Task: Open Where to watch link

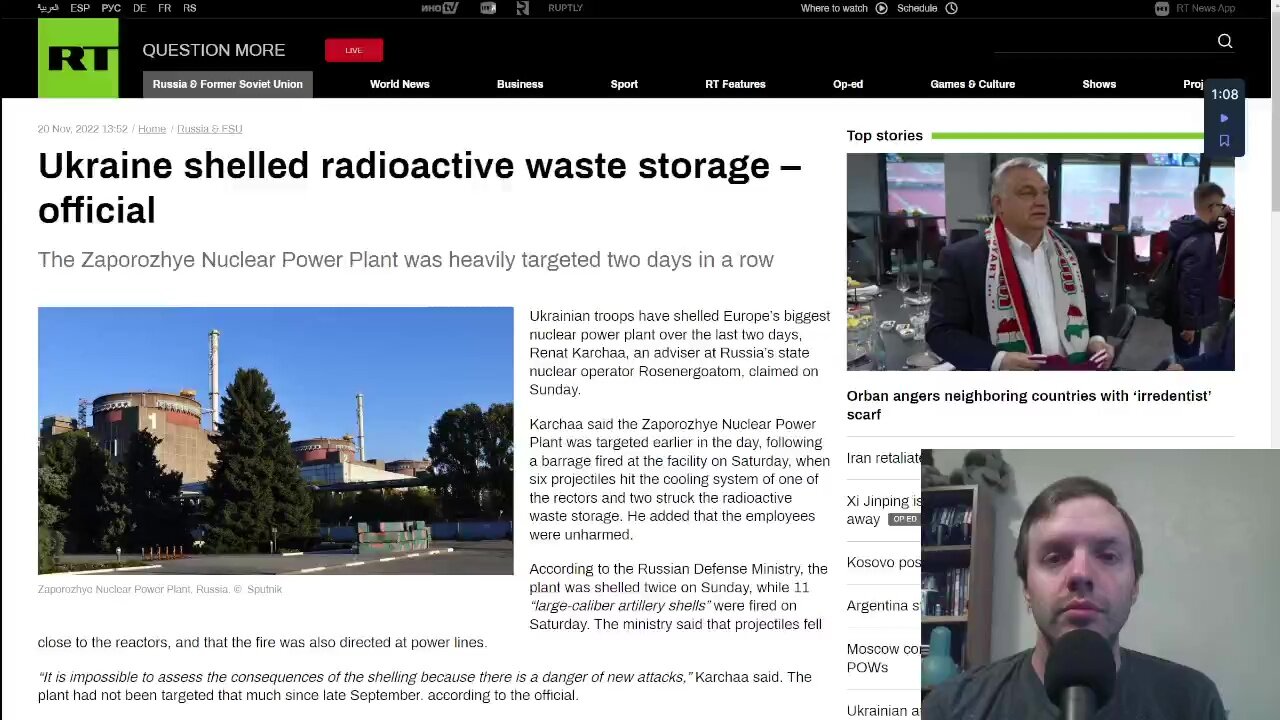Action: tap(834, 8)
